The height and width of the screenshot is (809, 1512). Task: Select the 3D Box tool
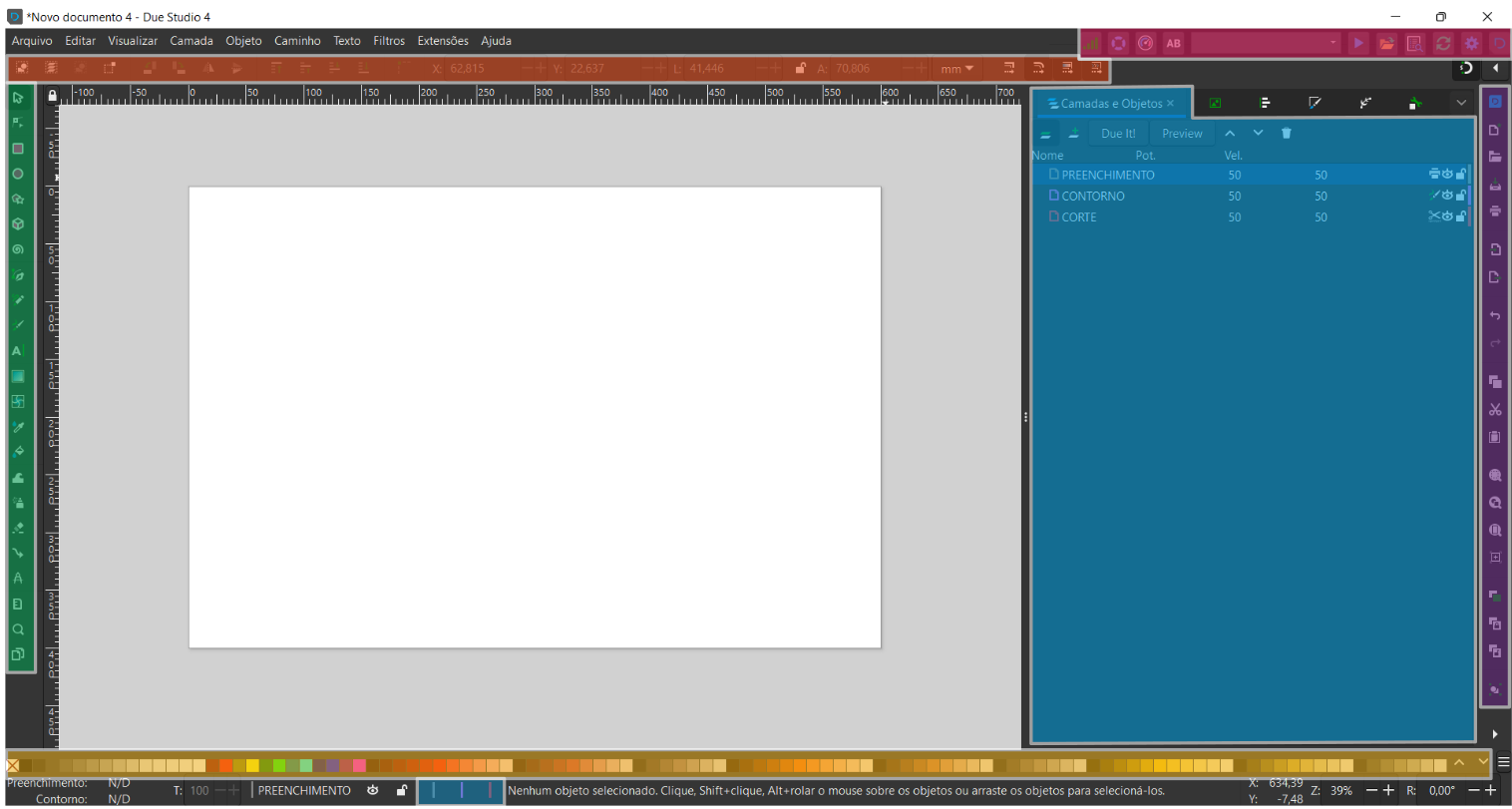pyautogui.click(x=18, y=224)
